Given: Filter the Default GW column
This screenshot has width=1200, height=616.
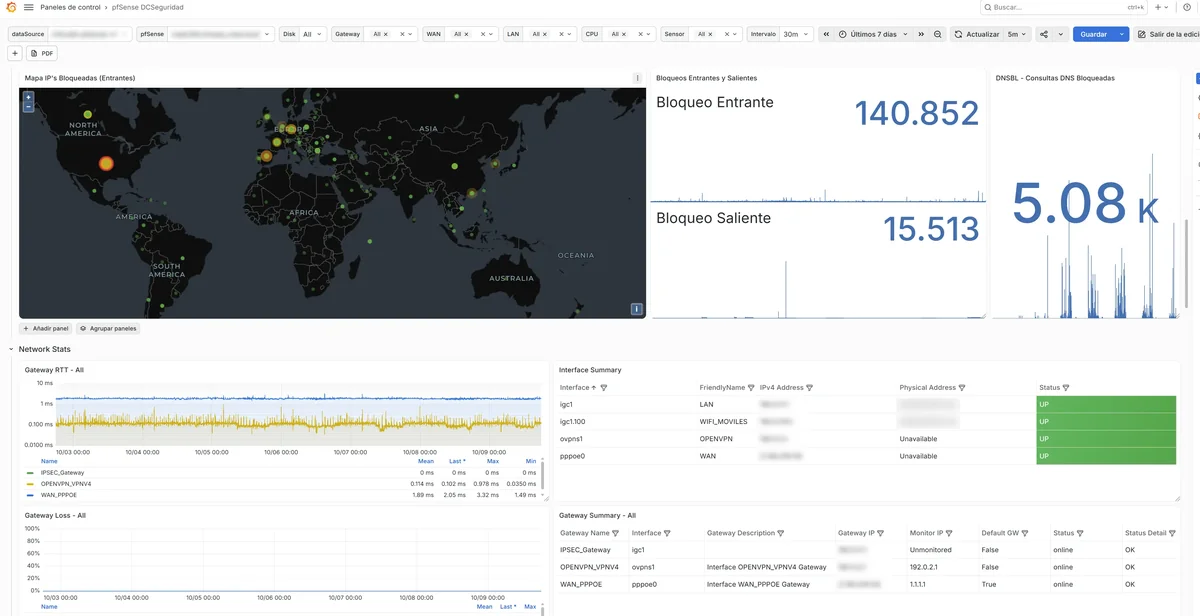Looking at the screenshot, I should coord(1025,533).
